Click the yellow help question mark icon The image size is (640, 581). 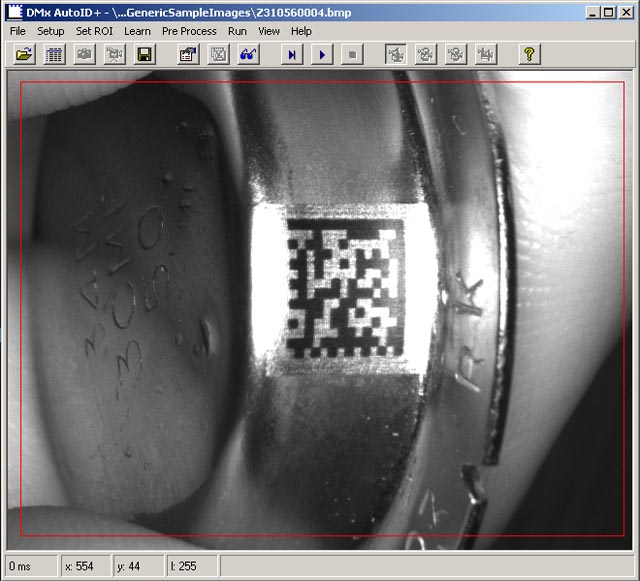(530, 54)
